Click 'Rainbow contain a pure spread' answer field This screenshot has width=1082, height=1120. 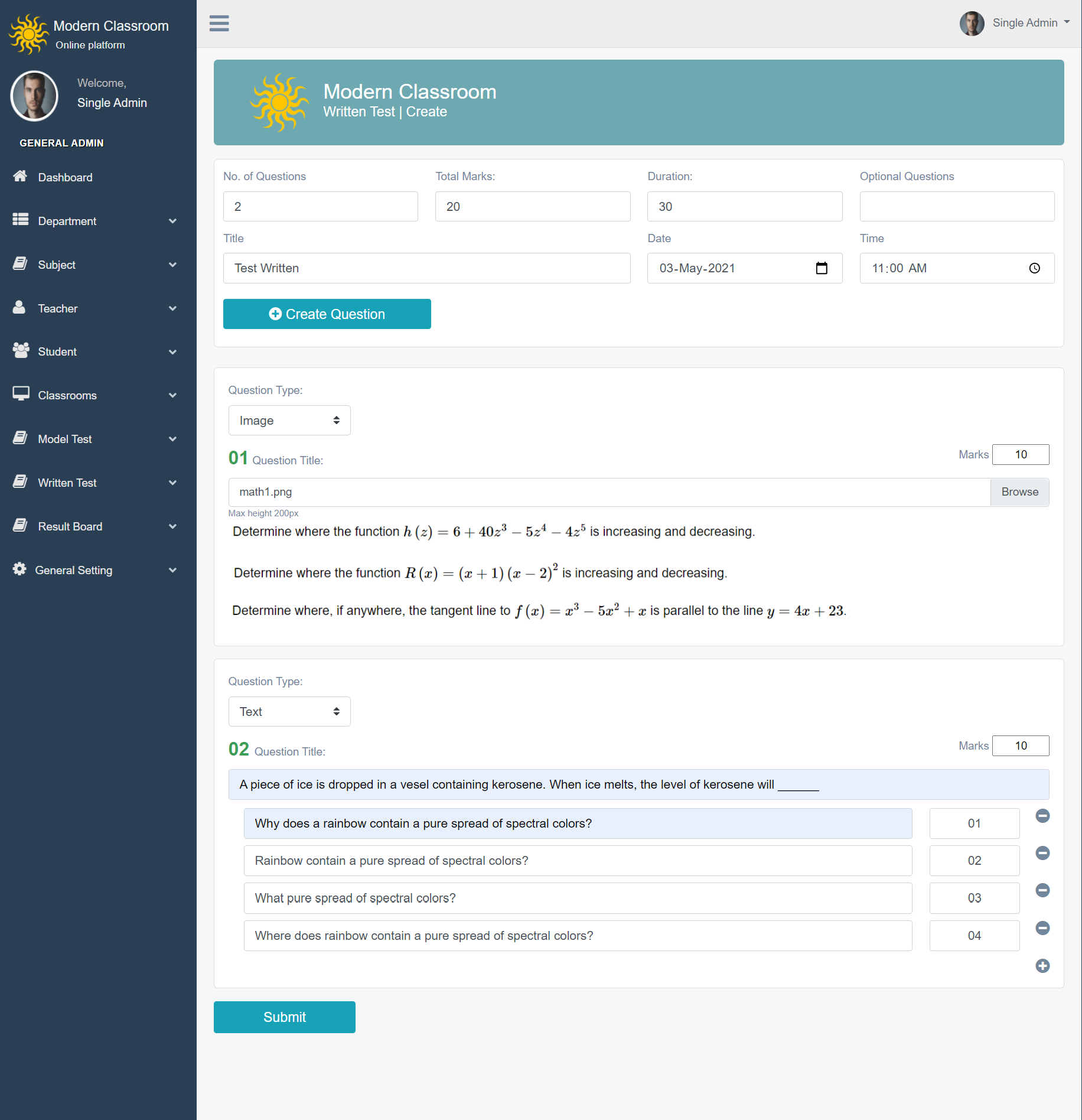(x=578, y=861)
